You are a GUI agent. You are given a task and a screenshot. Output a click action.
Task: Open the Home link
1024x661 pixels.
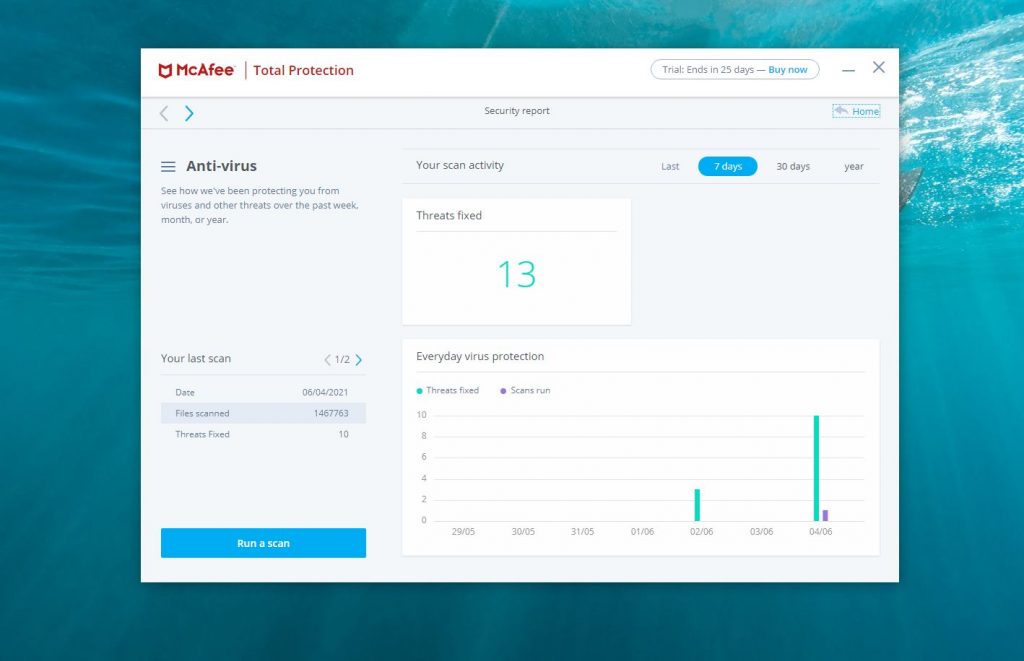[x=865, y=112]
